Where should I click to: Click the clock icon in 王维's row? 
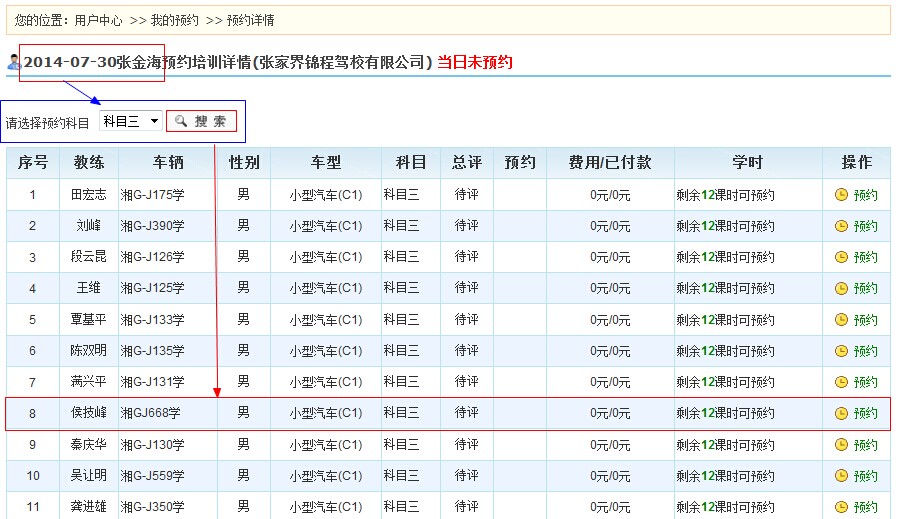841,288
